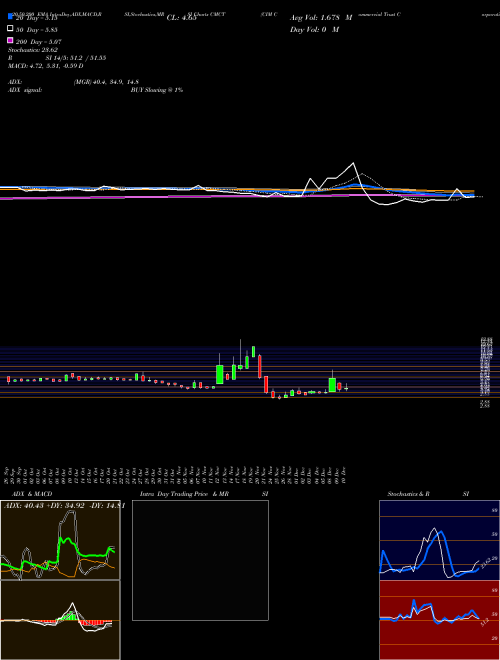Click the magenta 200 Day legend swatch
This screenshot has width=500, height=660.
coord(10,40)
